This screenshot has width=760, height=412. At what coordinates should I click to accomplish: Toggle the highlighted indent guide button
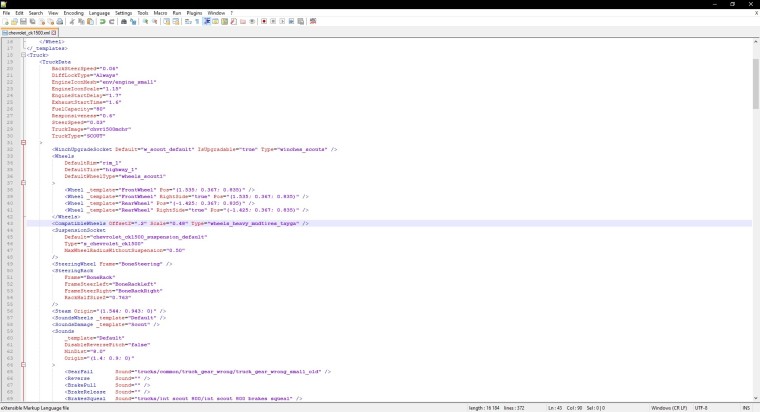point(207,21)
